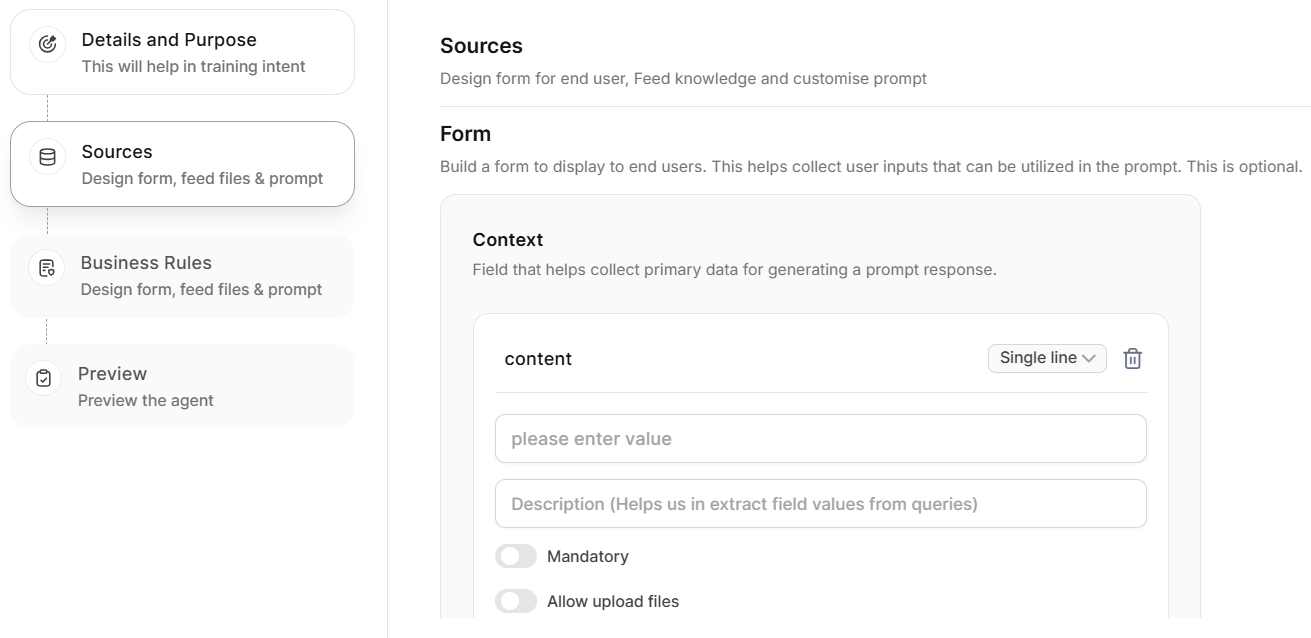Click the Sources step icon in the sidebar
This screenshot has height=638, width=1311.
coord(46,155)
